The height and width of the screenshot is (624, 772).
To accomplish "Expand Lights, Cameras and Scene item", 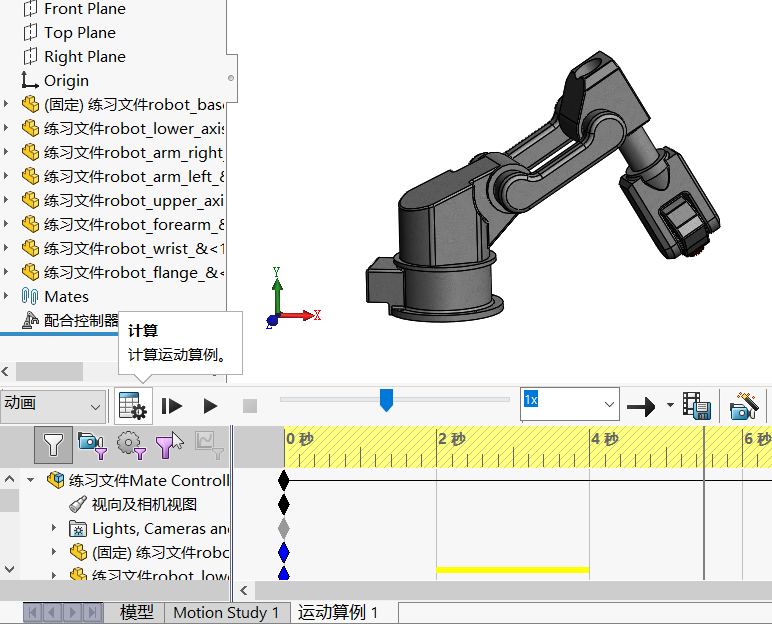I will [54, 528].
